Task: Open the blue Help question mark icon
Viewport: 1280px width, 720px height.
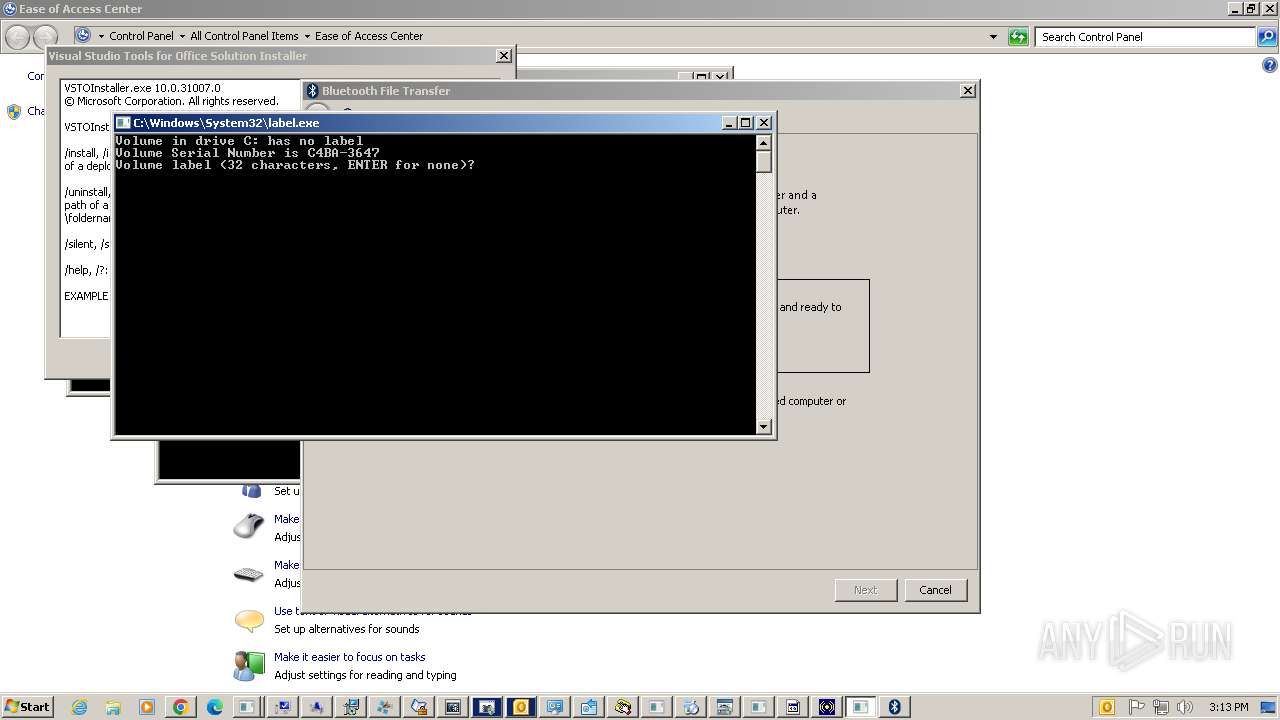Action: click(x=1270, y=65)
